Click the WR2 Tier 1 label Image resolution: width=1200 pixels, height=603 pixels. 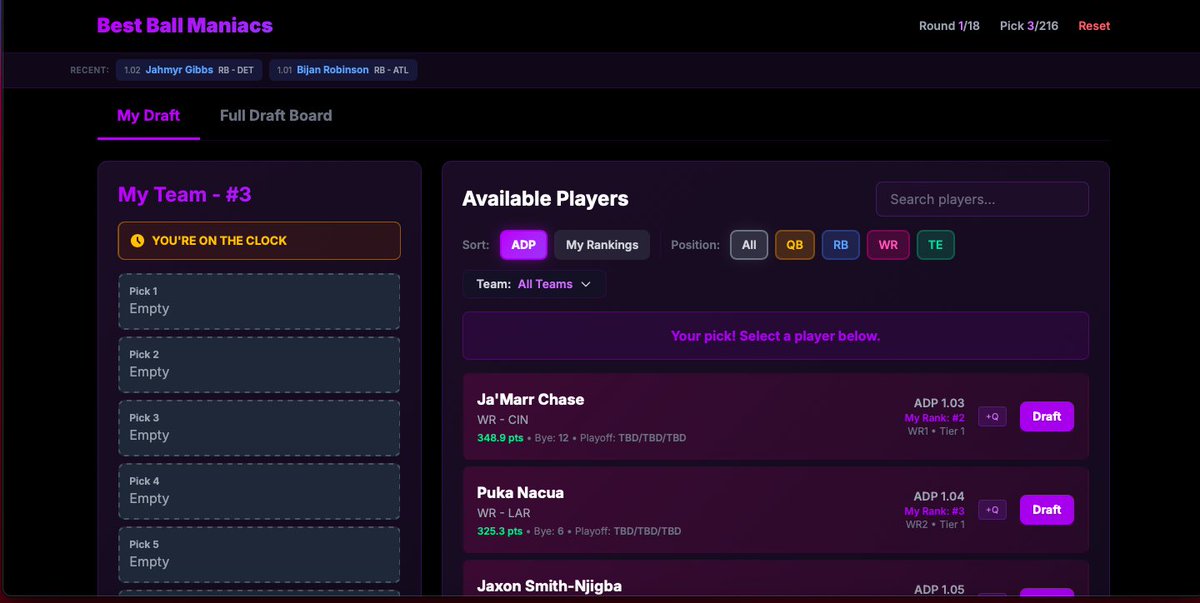936,525
